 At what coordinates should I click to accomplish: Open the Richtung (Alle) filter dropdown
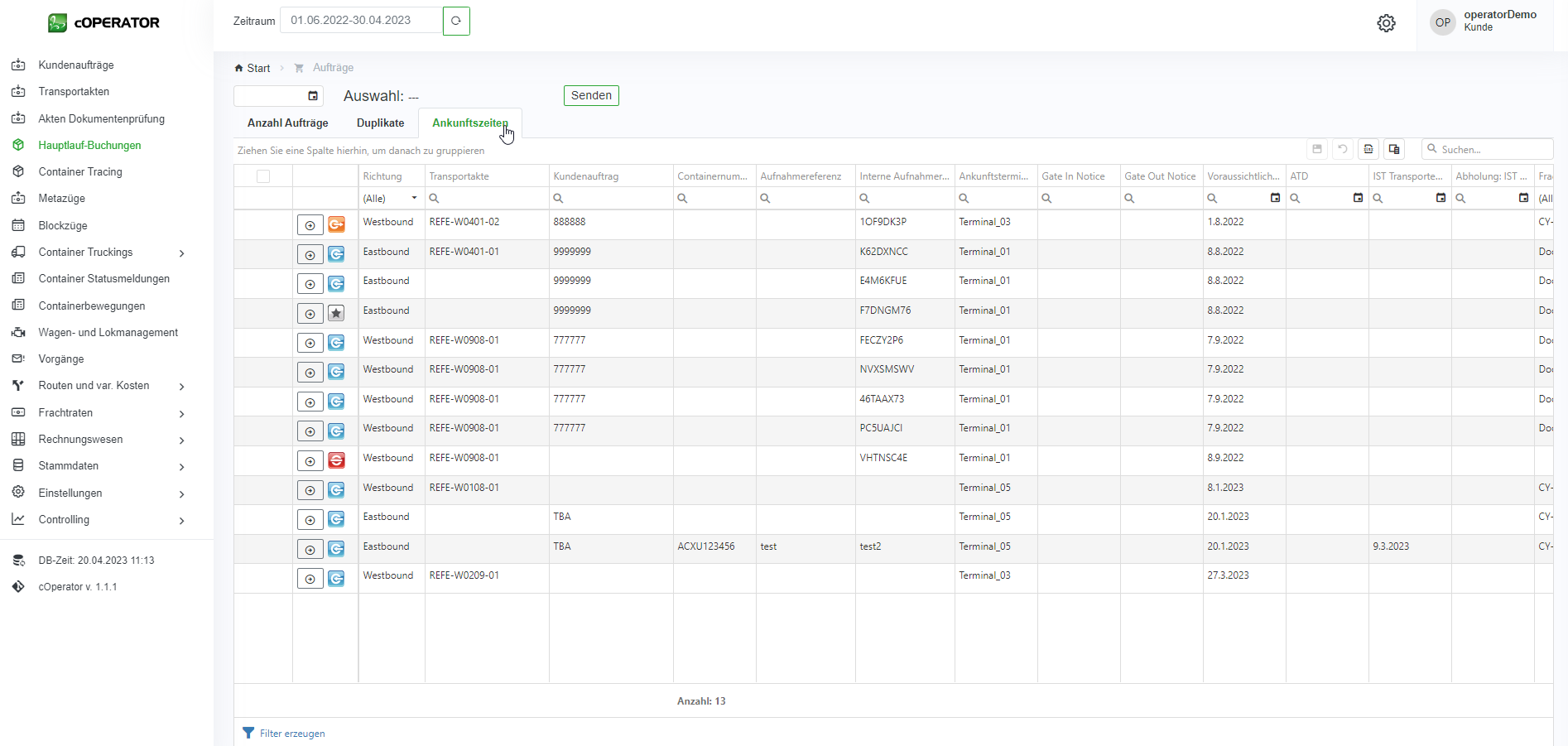click(414, 198)
